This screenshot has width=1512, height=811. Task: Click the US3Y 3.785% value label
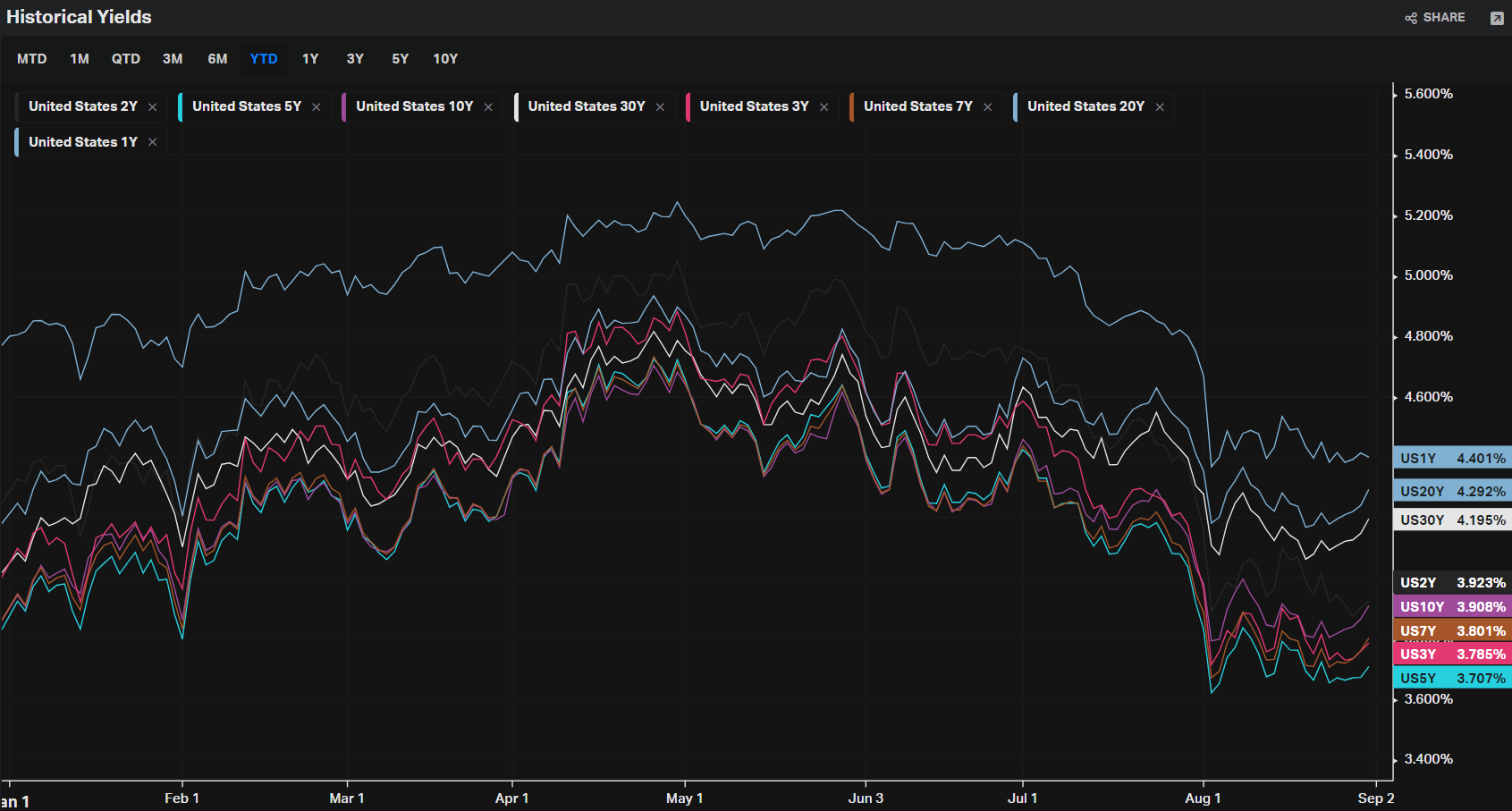(1452, 654)
